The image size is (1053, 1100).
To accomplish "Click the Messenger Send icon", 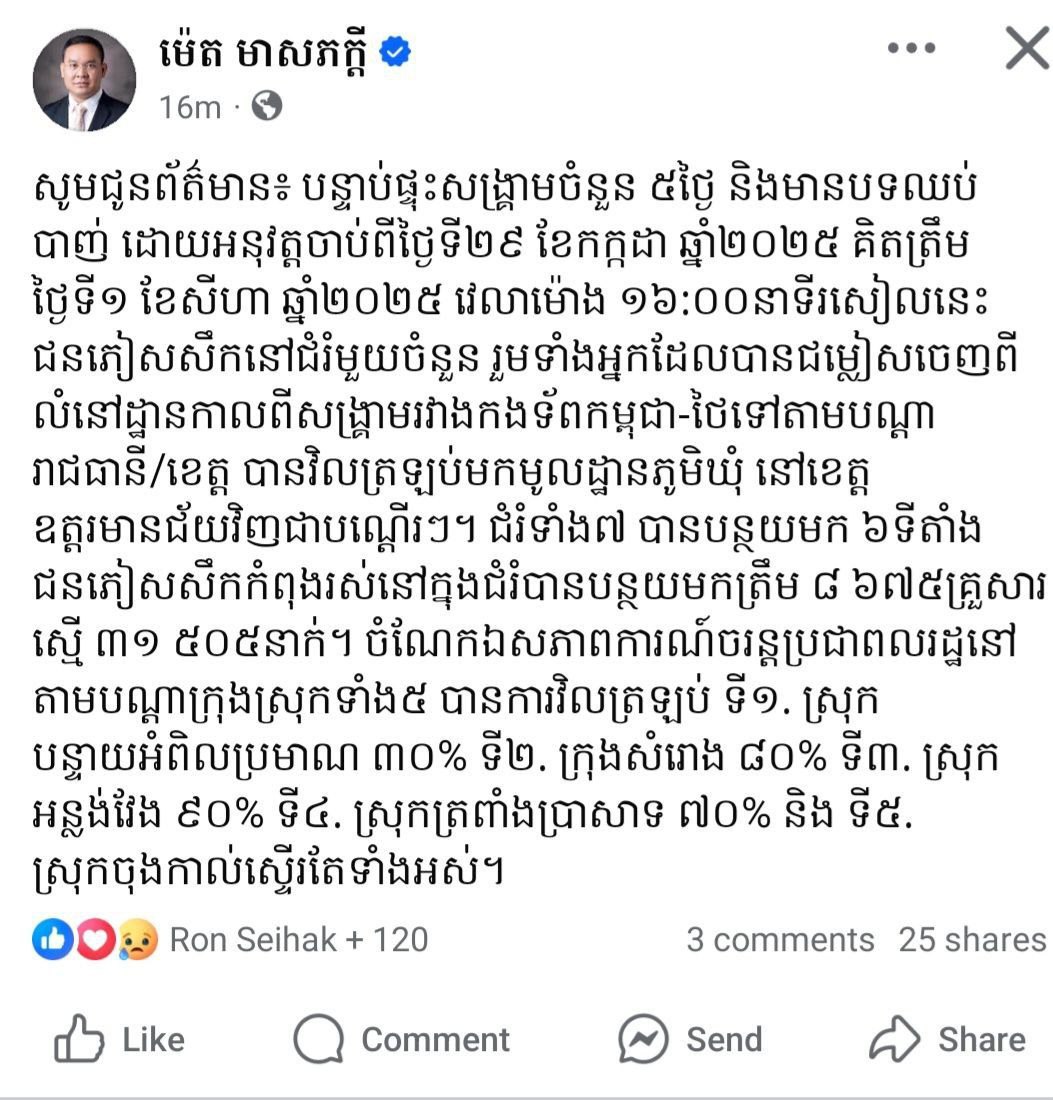I will (643, 1040).
